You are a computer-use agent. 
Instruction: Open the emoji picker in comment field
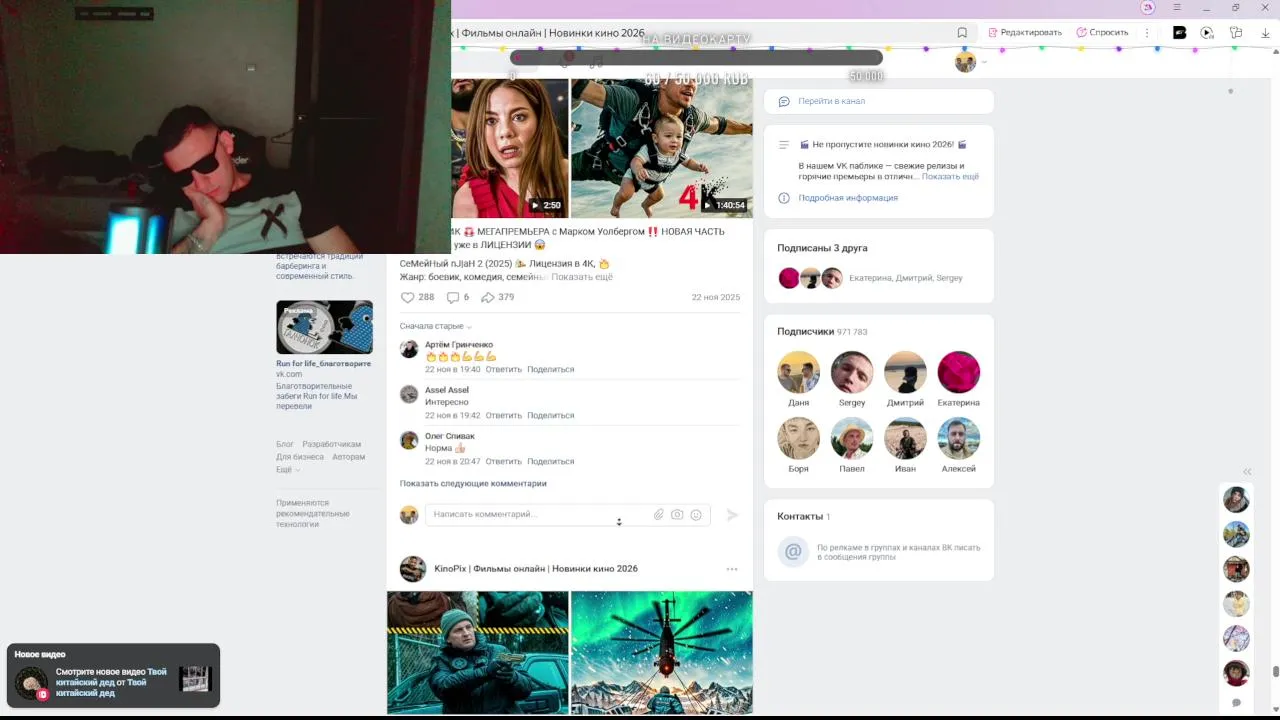tap(696, 514)
